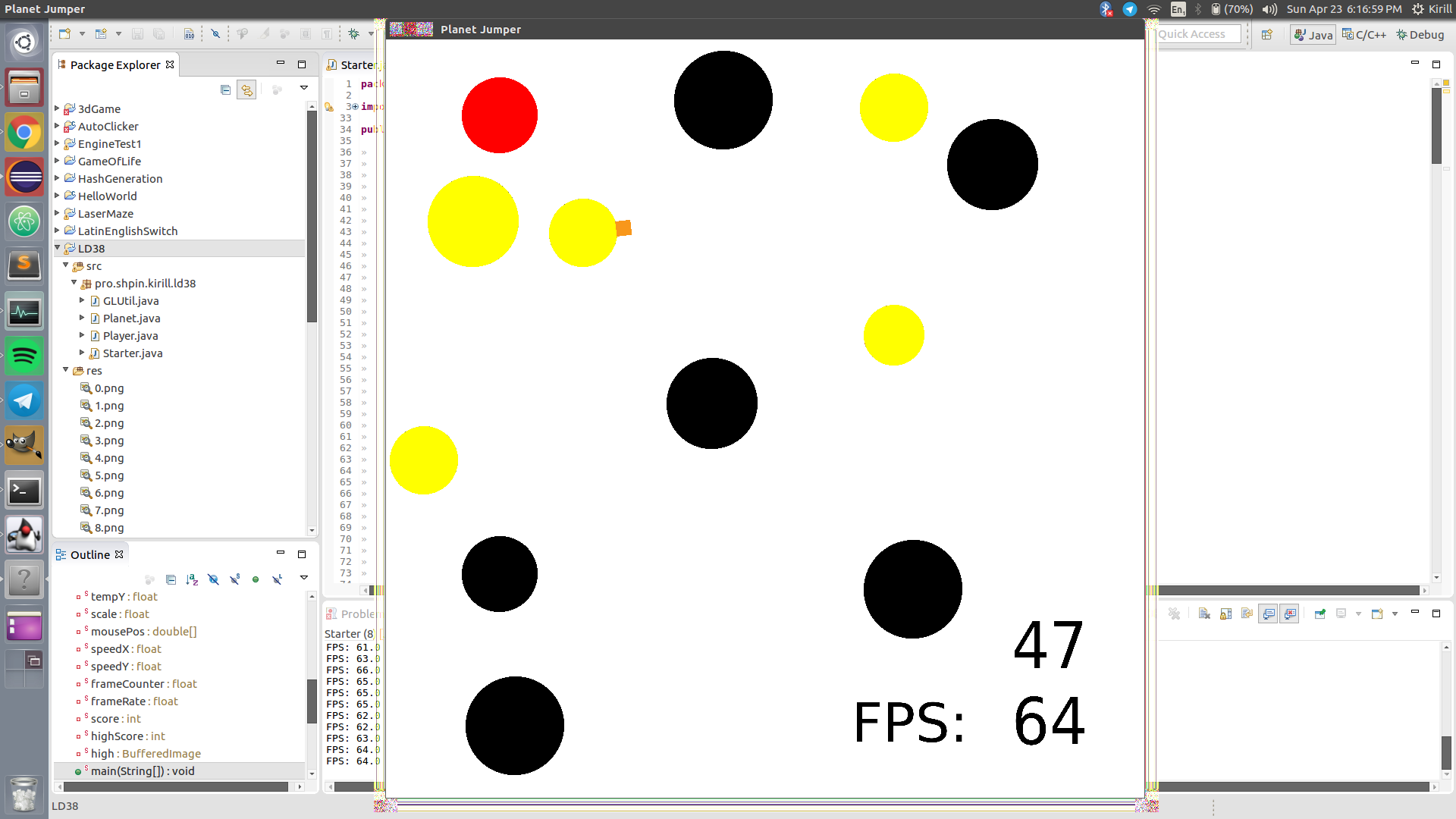Toggle Link with Editor in Package Explorer
The image size is (1456, 819).
click(x=246, y=89)
